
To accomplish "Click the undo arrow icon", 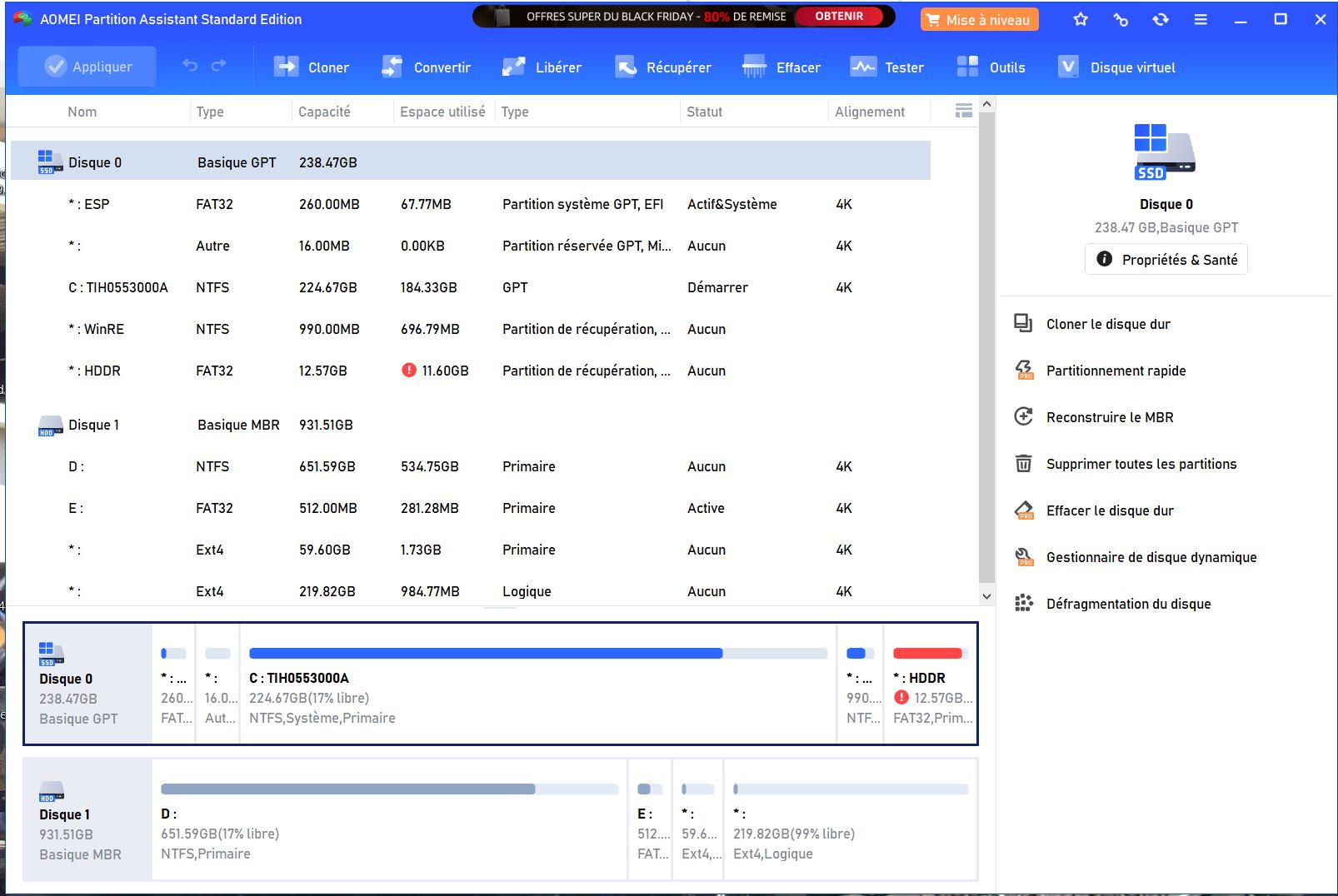I will [190, 66].
